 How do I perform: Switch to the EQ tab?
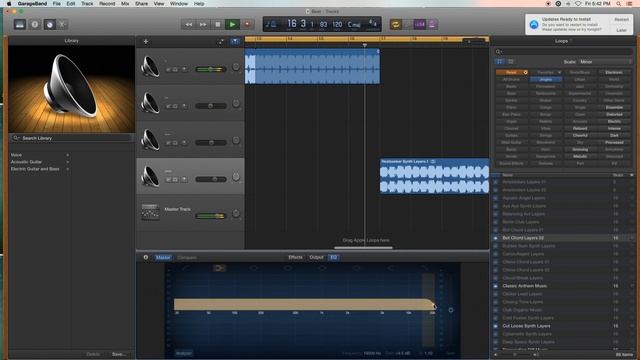click(x=333, y=258)
